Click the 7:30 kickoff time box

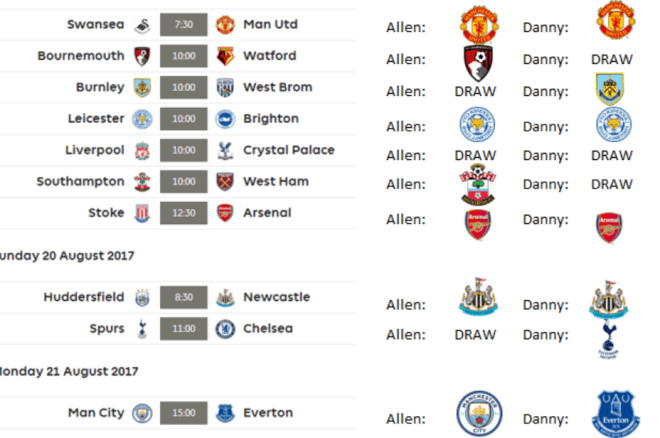coord(183,24)
